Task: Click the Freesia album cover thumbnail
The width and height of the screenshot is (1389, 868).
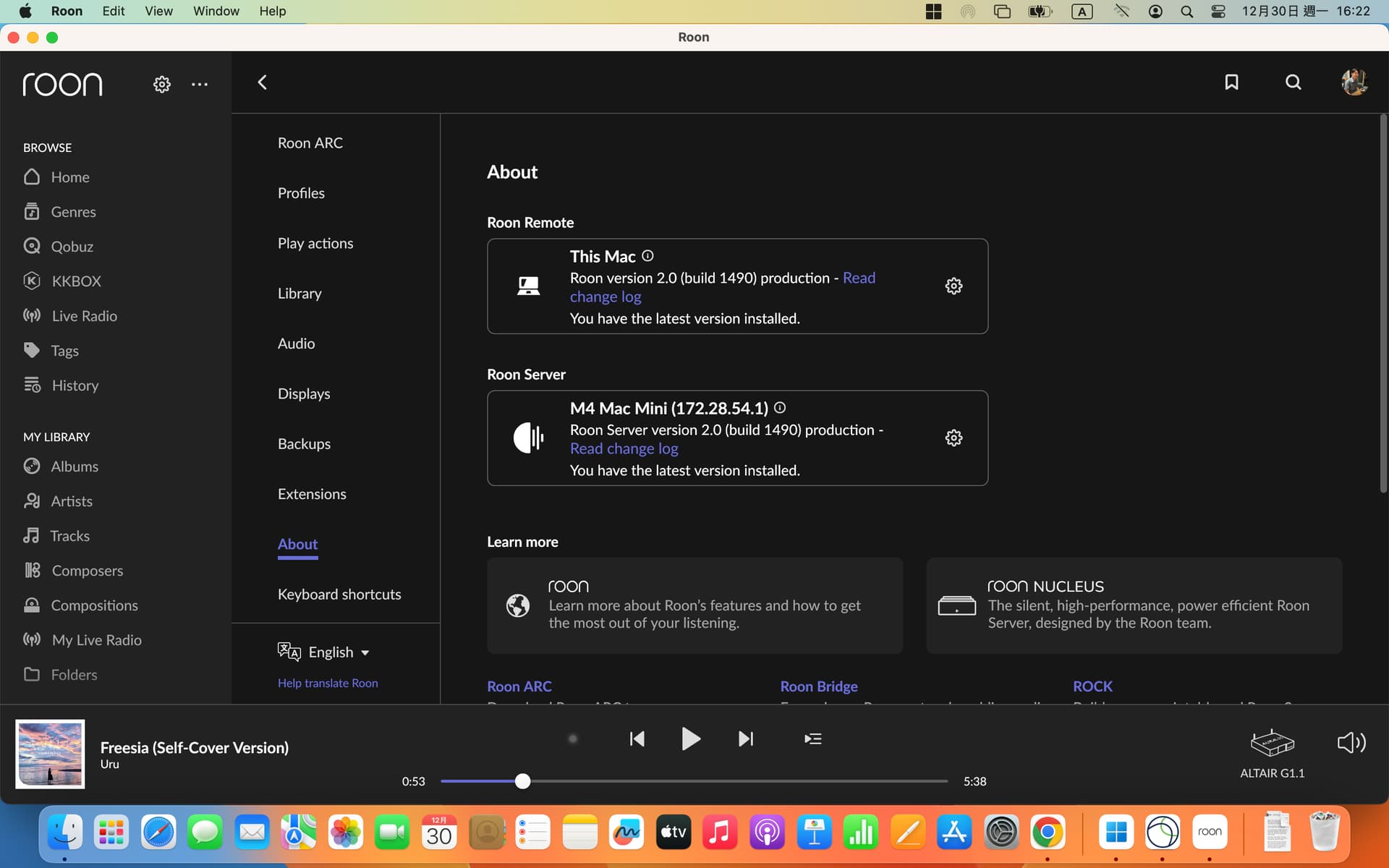Action: click(x=50, y=754)
